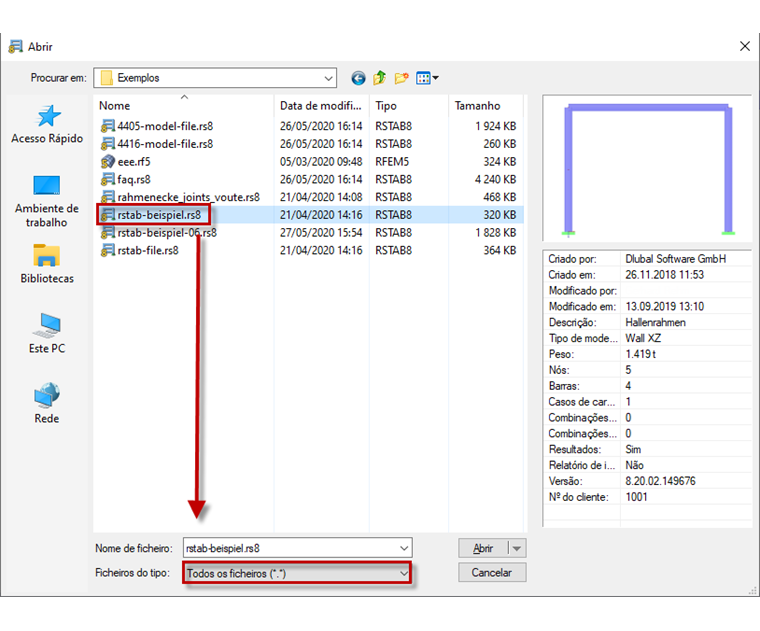Click the 4 240 KB size cell
Screen dimensions: 760x631
[x=495, y=180]
